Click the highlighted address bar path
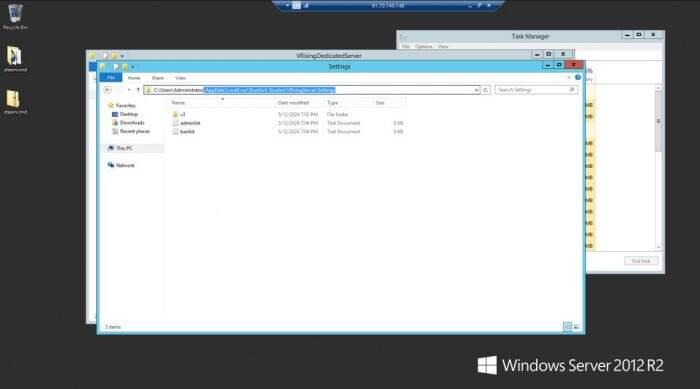 [269, 90]
